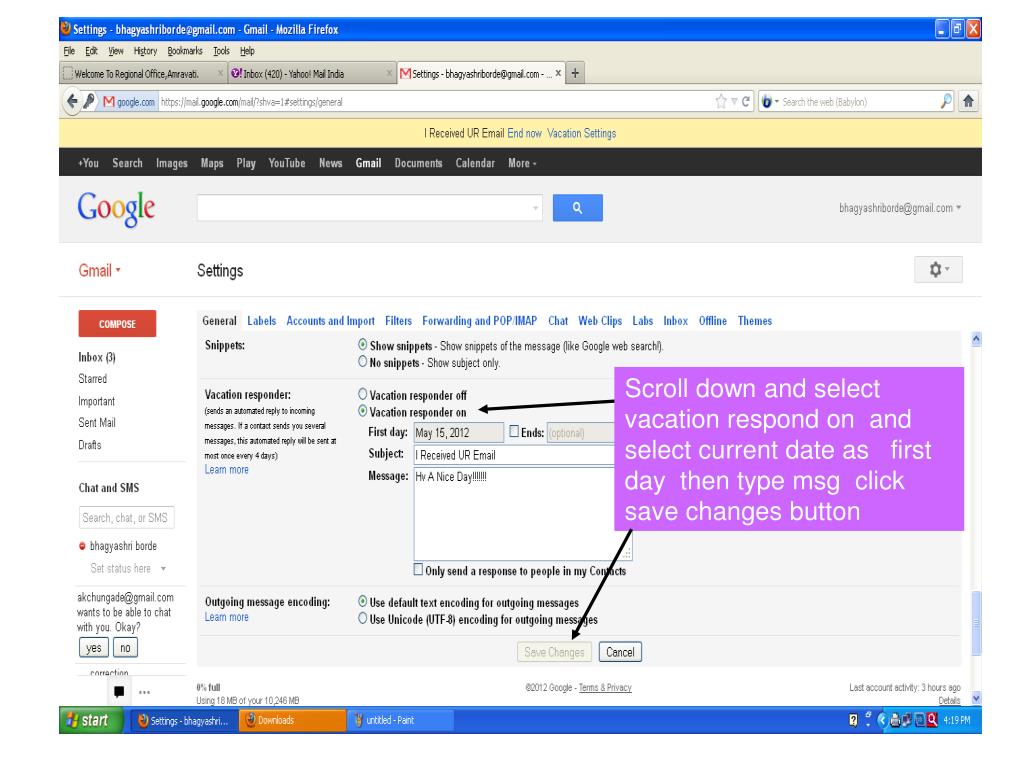Screen dimensions: 1024x768
Task: Open the settings gear menu
Action: 938,269
